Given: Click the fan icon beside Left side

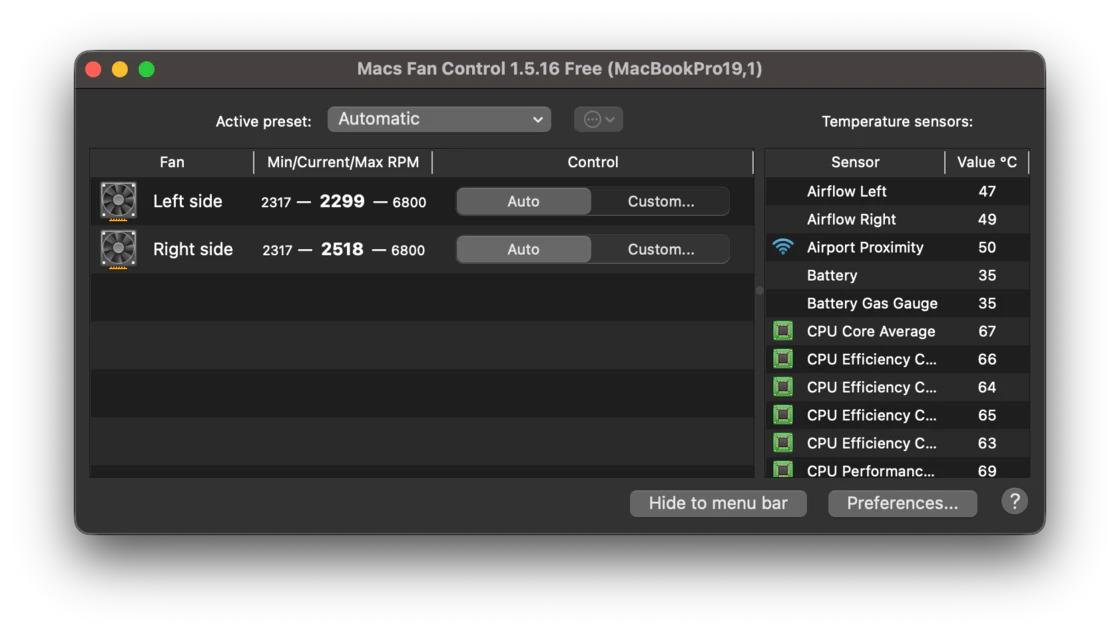Looking at the screenshot, I should tap(119, 200).
